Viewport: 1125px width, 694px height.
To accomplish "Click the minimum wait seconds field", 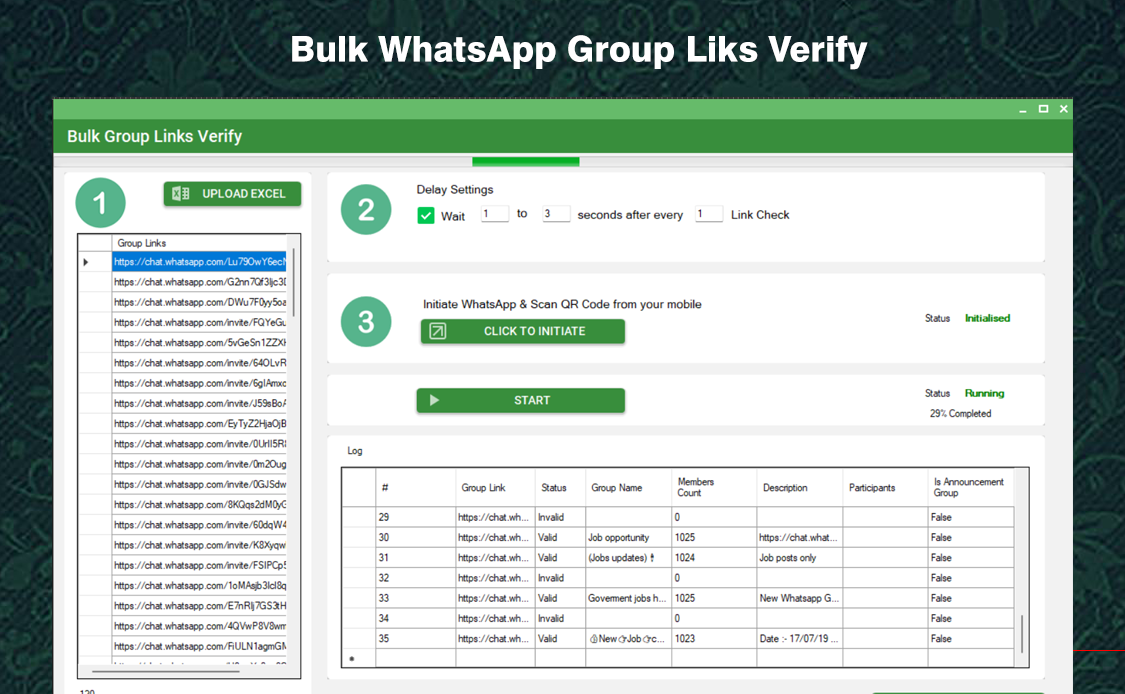I will [494, 214].
